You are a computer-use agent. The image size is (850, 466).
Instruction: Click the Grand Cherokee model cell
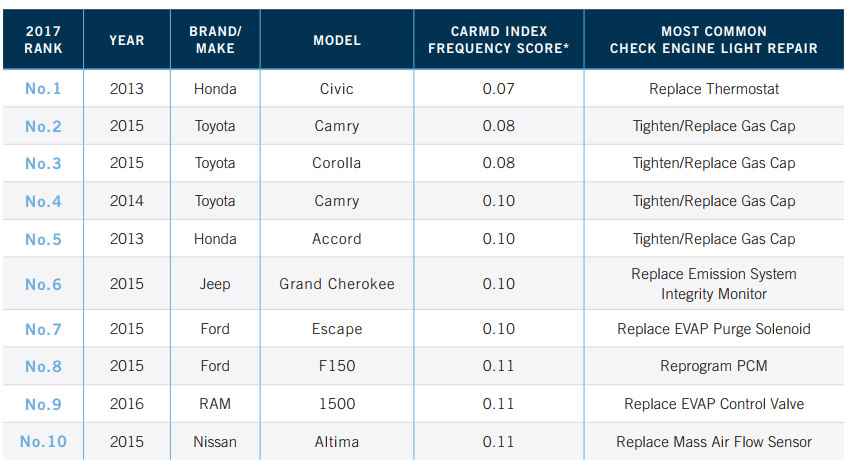337,284
